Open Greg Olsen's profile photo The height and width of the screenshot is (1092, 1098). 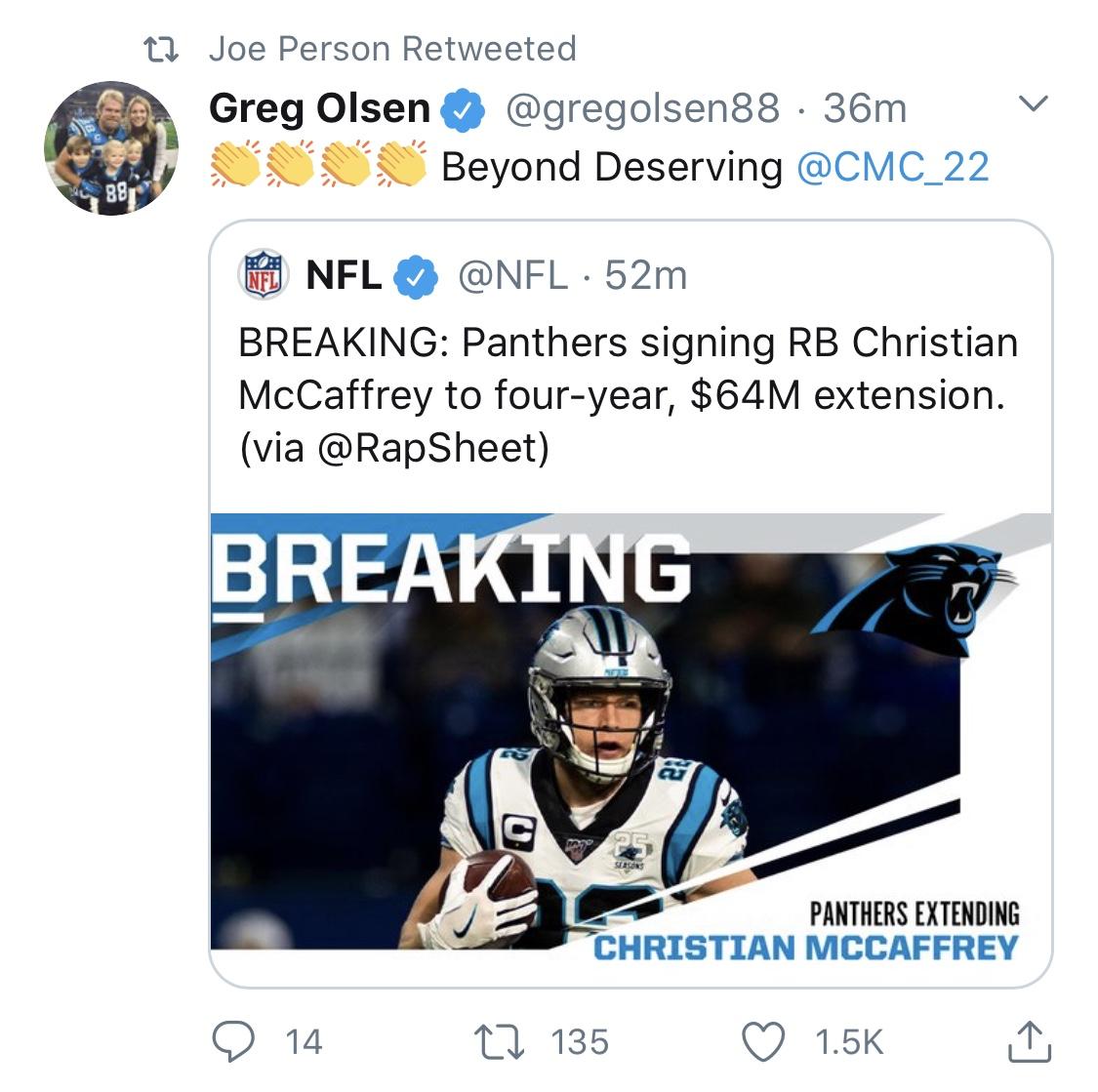click(x=110, y=147)
